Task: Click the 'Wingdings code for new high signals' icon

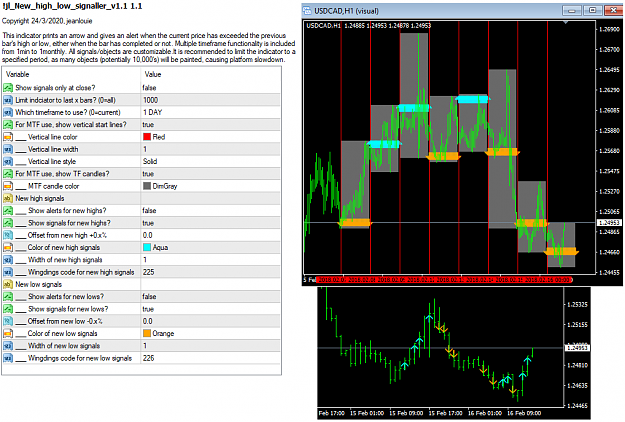Action: point(8,272)
